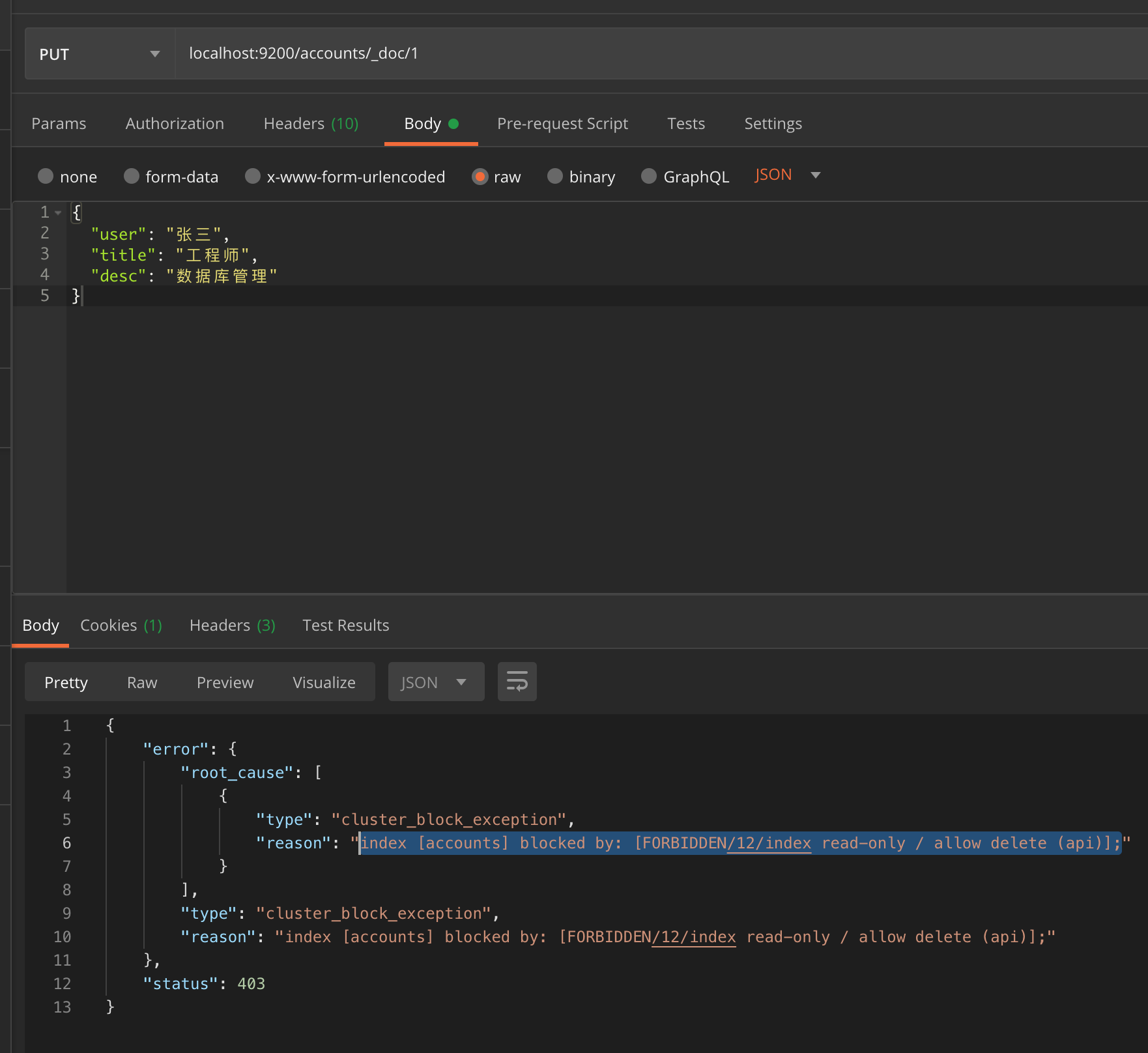Show the Raw response view
Screen dimensions: 1148x1053
coord(142,682)
